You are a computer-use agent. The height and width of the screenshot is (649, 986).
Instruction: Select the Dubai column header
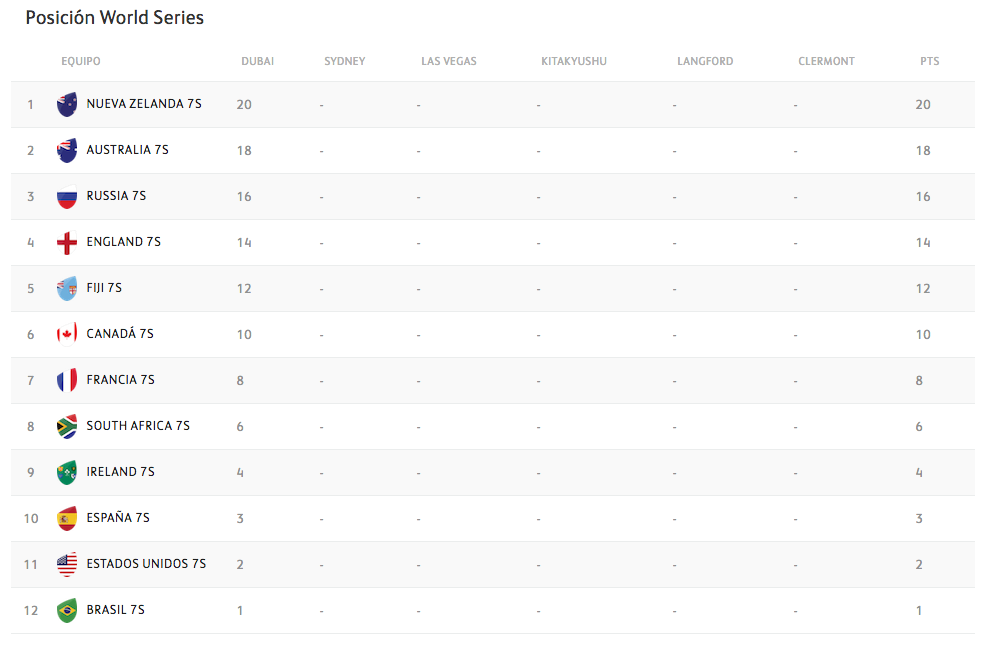[257, 62]
